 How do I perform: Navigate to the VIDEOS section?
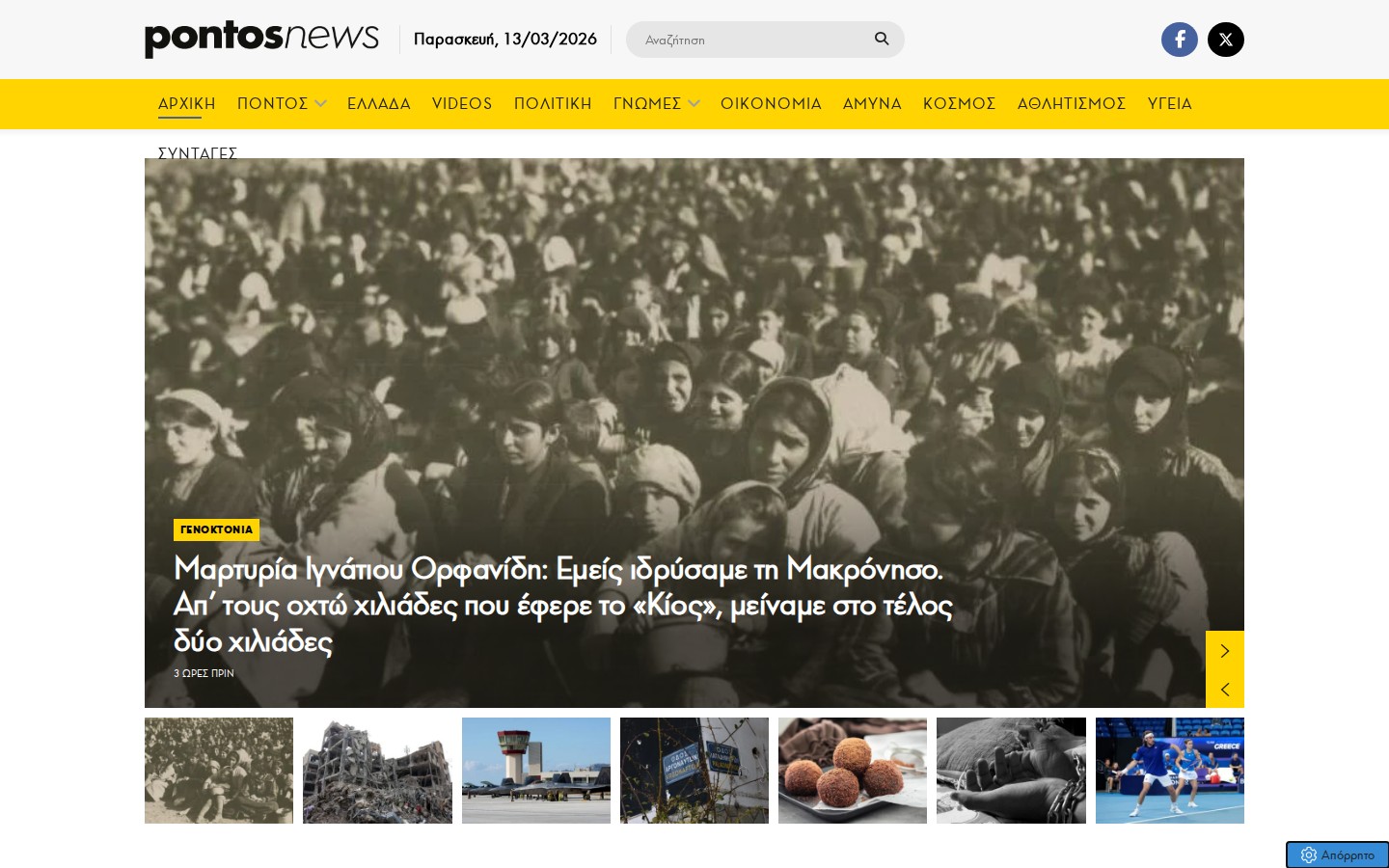(462, 103)
